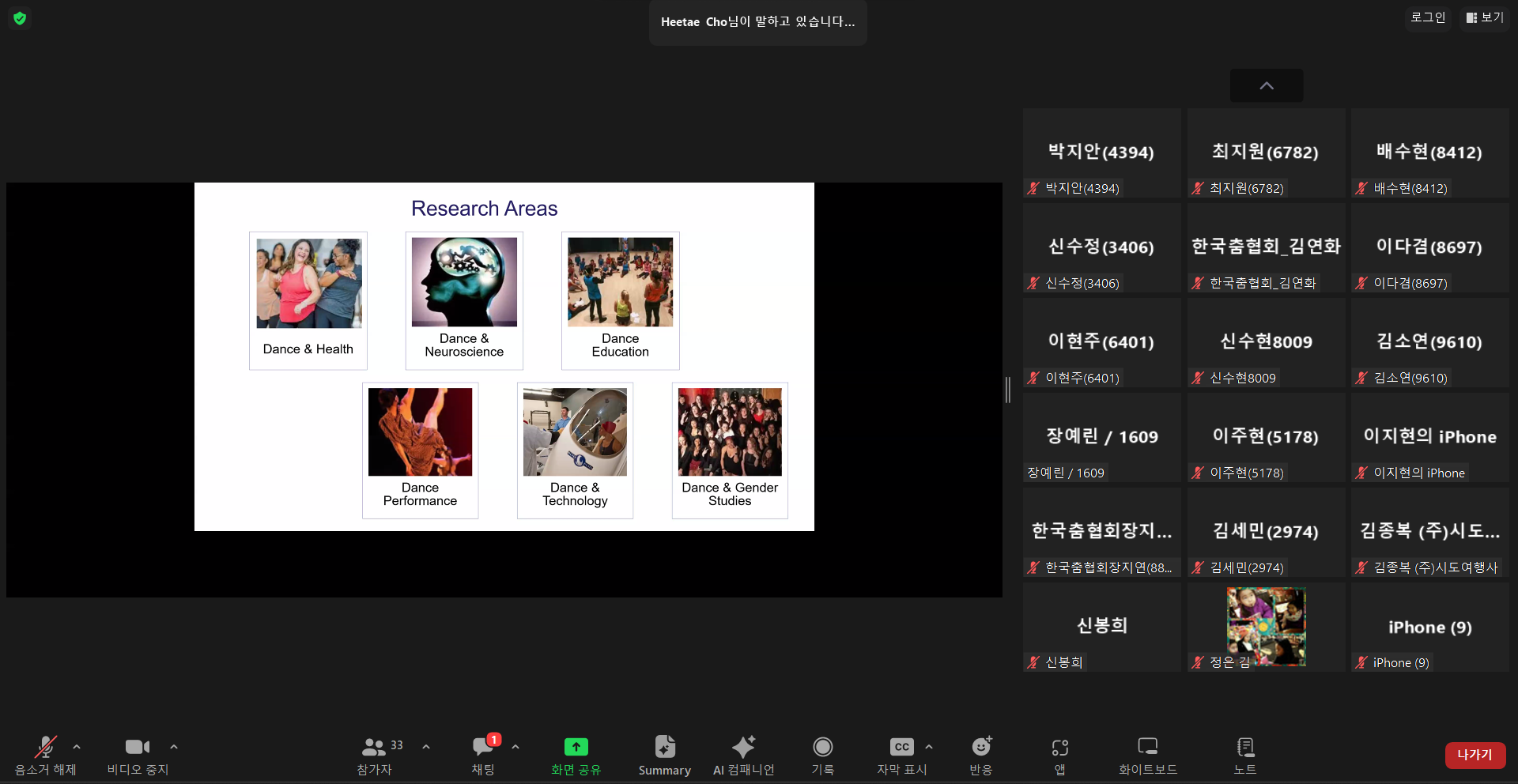Click muted mic icon on 김소연(9610) tile
Viewport: 1518px width, 784px height.
click(x=1361, y=378)
